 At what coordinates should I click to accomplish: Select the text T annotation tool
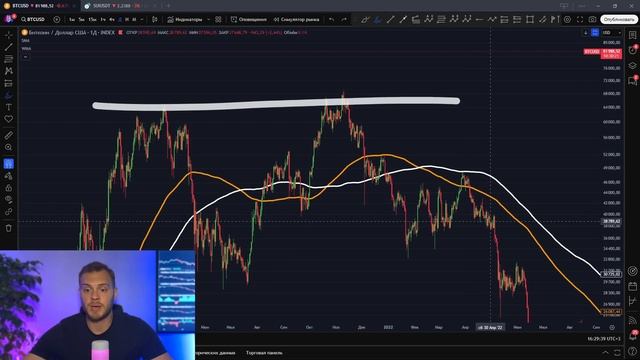click(x=9, y=107)
